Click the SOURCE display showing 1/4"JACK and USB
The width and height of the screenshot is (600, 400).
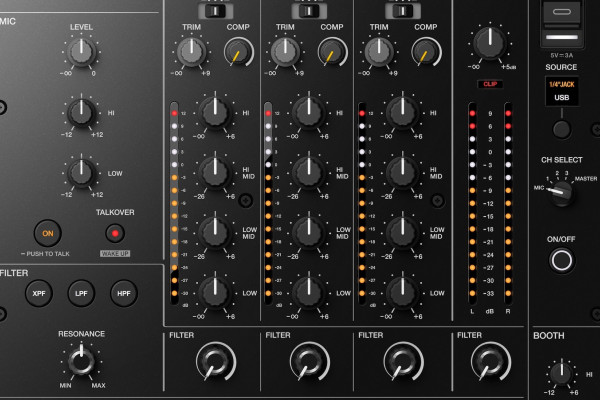pos(561,91)
